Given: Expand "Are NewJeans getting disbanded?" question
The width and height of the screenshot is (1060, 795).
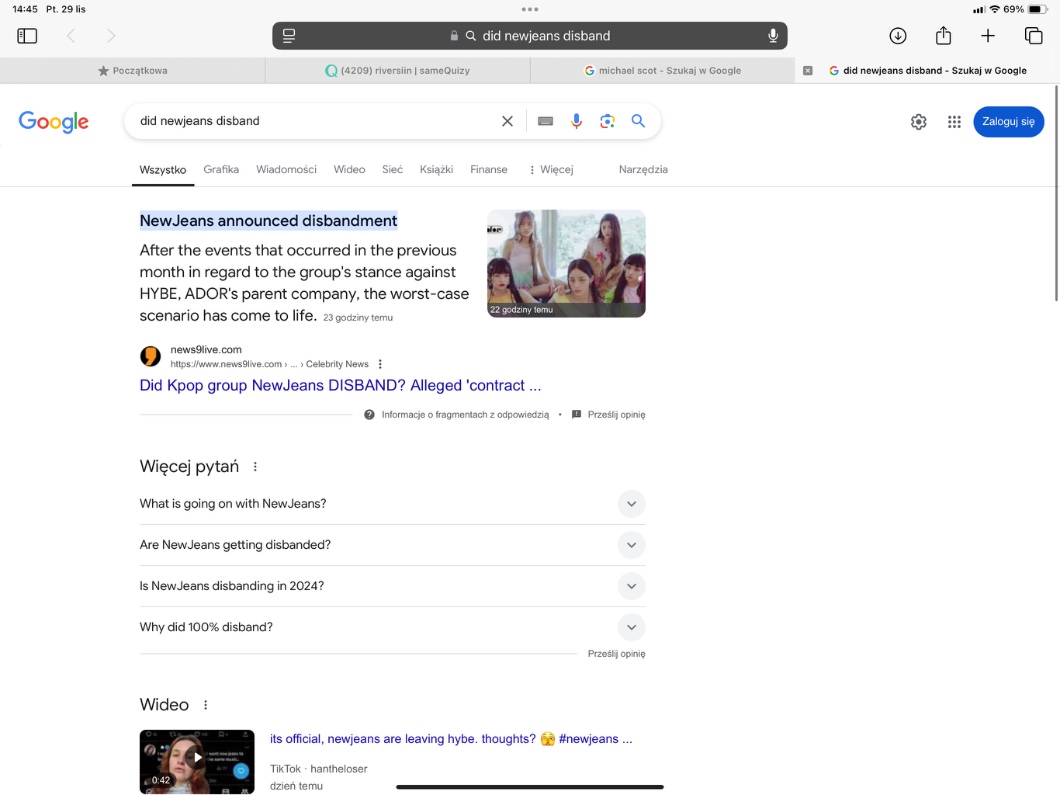Looking at the screenshot, I should 631,545.
